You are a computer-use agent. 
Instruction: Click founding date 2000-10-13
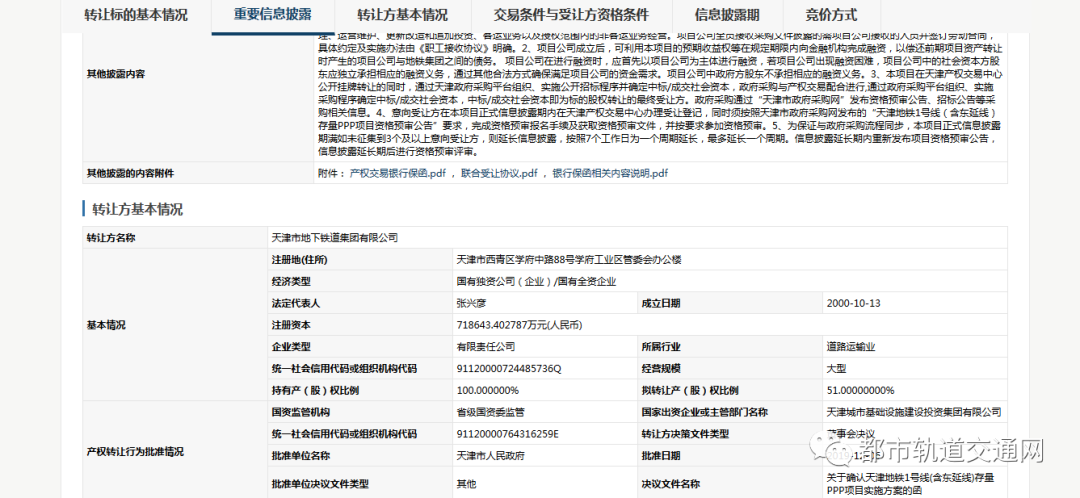853,304
